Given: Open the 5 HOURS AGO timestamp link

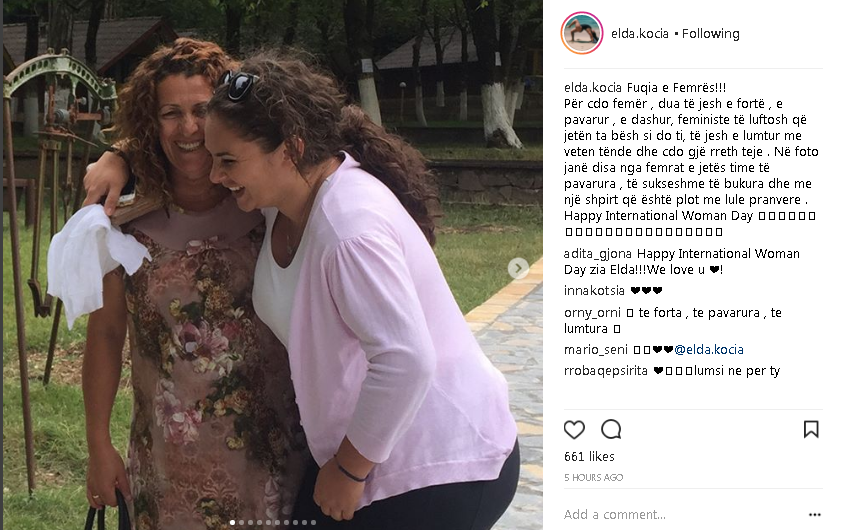Looking at the screenshot, I should pyautogui.click(x=593, y=477).
